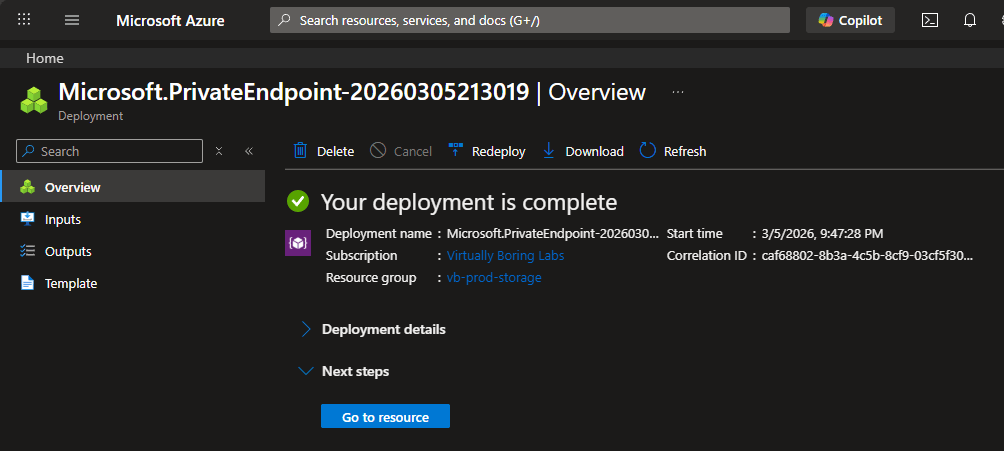Click the Deployment subtitle under title

tap(90, 116)
